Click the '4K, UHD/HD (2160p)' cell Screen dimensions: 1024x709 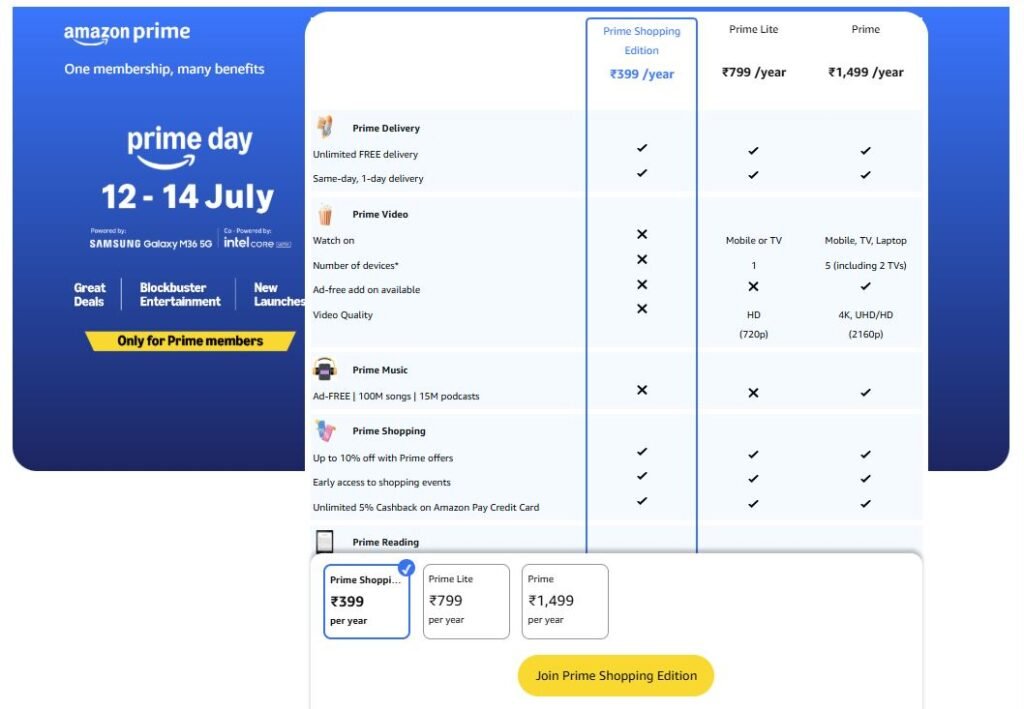865,324
